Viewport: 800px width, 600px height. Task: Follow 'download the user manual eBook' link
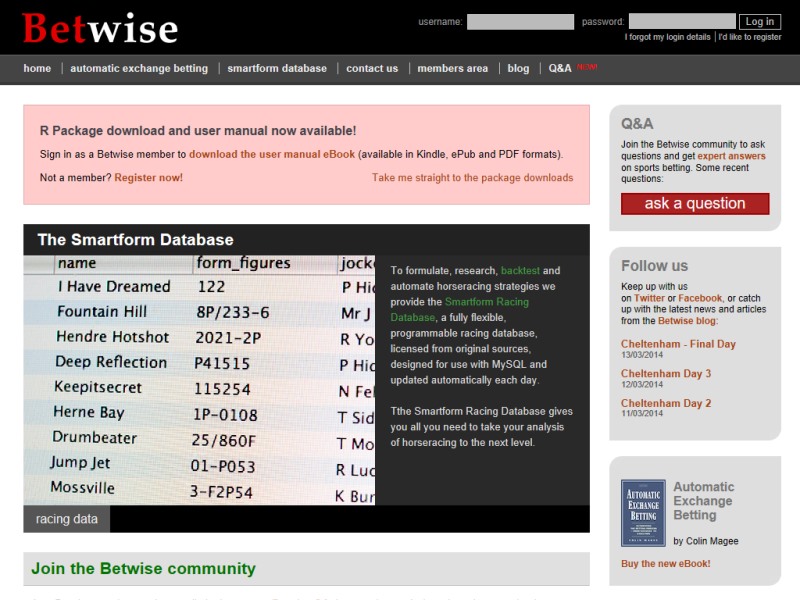[272, 154]
